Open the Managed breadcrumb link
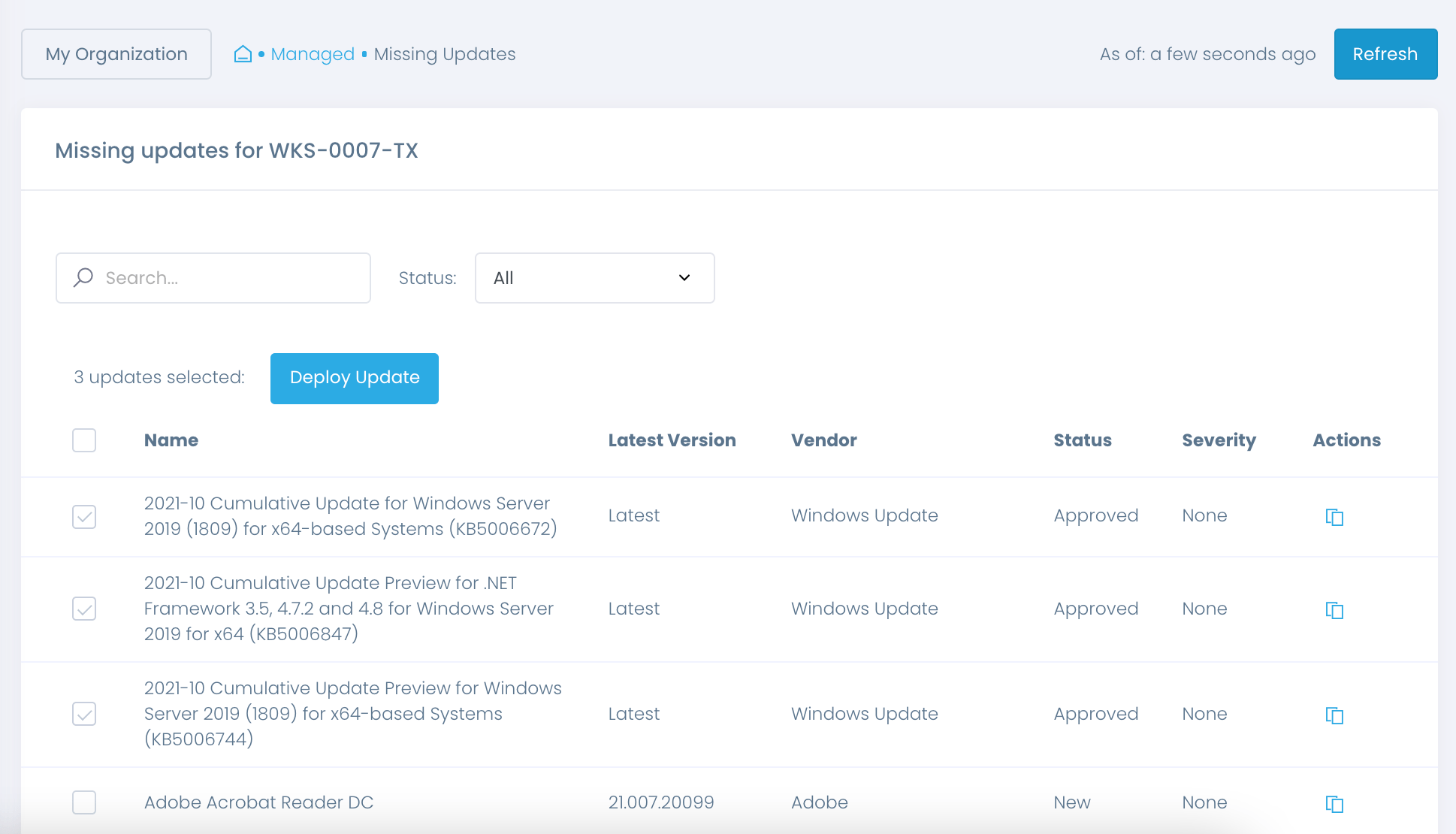 (313, 53)
